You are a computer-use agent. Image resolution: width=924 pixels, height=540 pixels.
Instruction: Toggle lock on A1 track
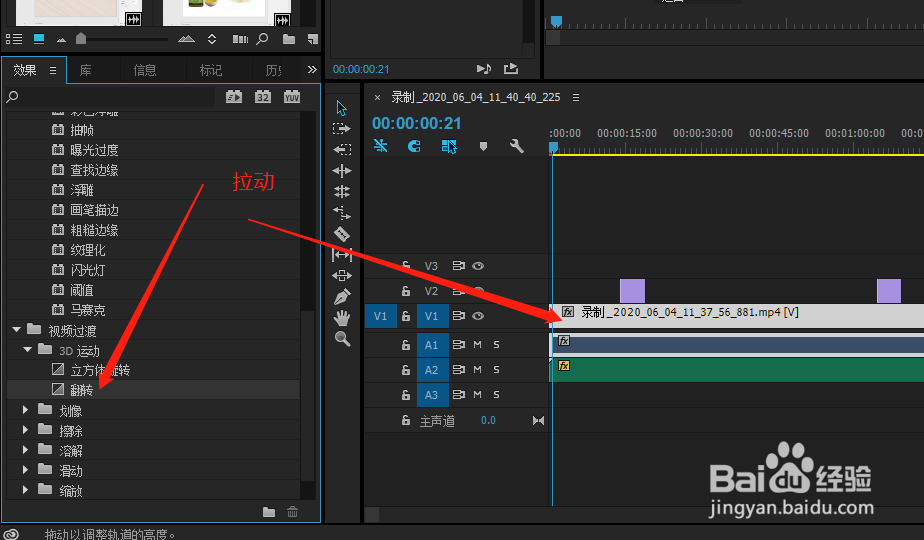pos(405,344)
